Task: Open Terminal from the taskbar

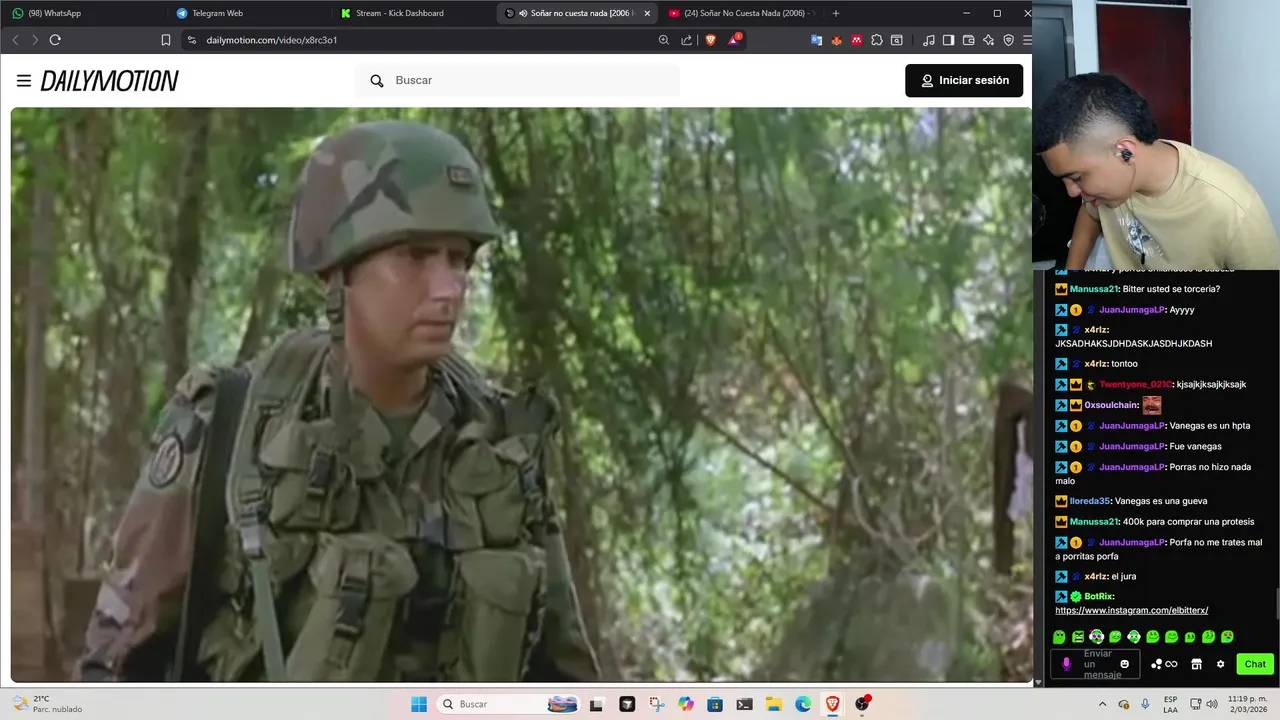Action: [x=744, y=704]
